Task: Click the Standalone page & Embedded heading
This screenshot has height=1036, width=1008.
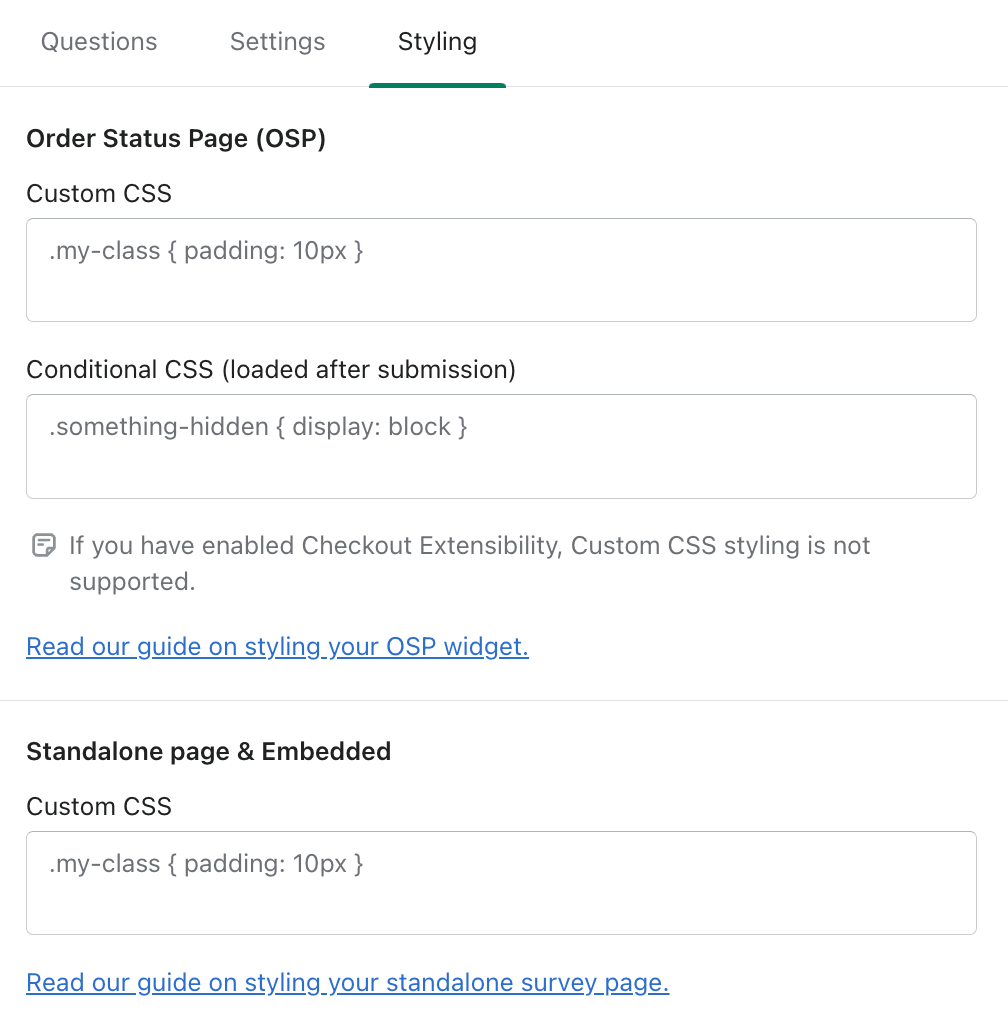Action: (209, 752)
